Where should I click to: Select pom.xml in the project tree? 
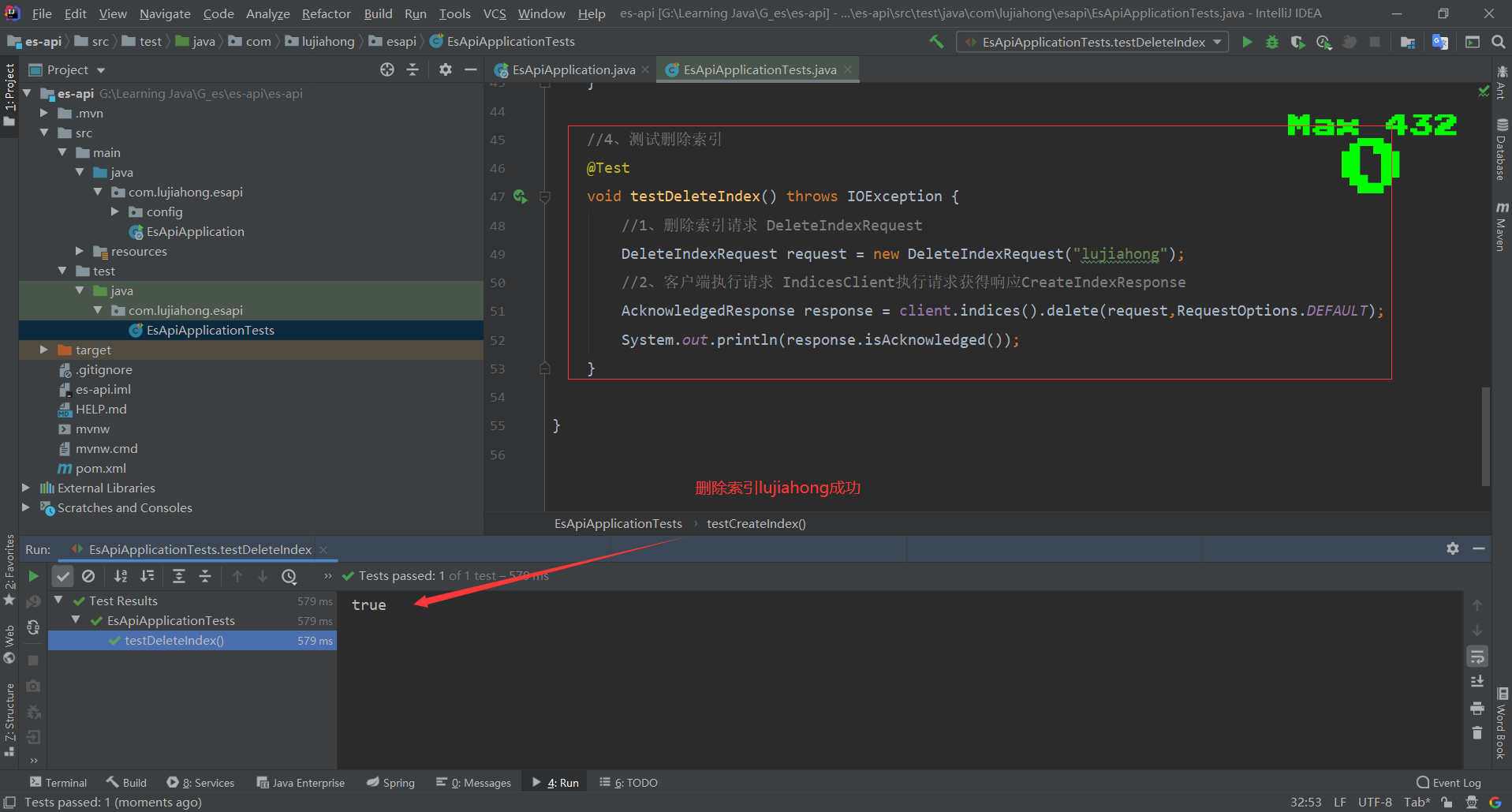tap(100, 468)
